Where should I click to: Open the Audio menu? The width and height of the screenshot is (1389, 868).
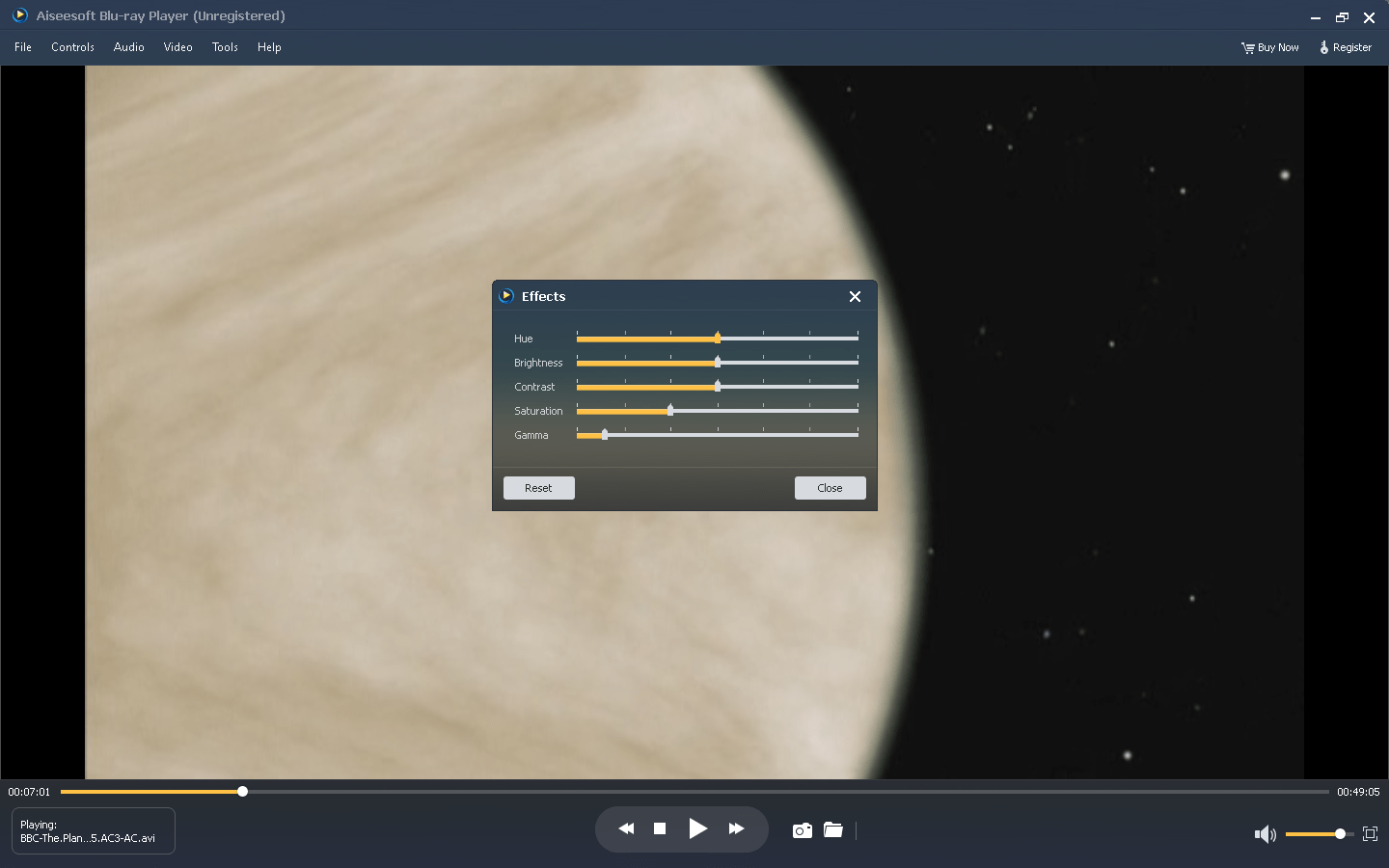[128, 47]
